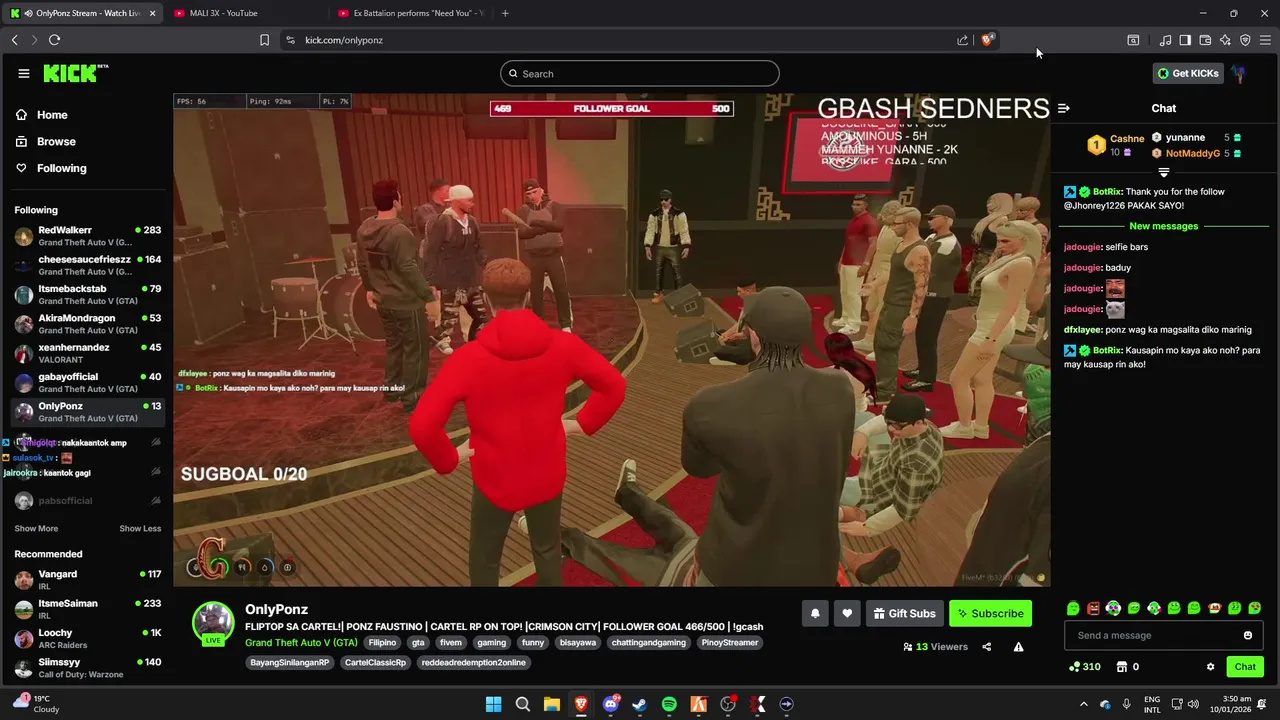
Task: Open the Grand Theft Auto V (GTA) category link
Action: [301, 643]
